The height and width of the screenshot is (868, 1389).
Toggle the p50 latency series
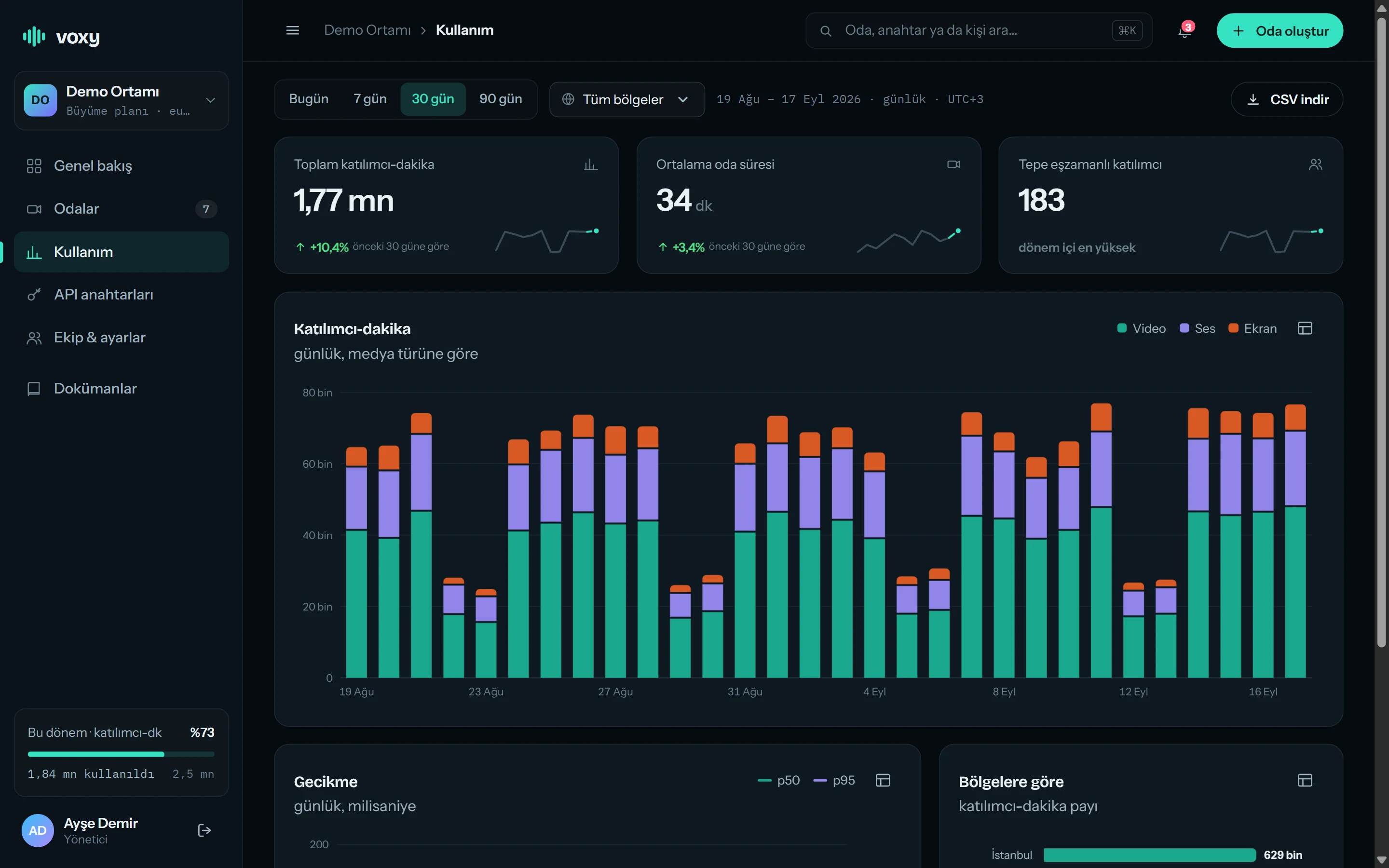tap(779, 780)
